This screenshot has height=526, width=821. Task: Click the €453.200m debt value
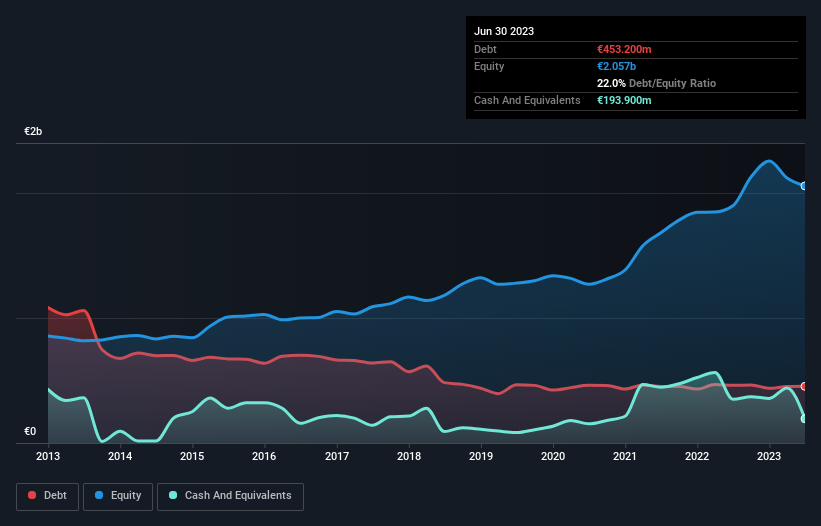tap(624, 49)
